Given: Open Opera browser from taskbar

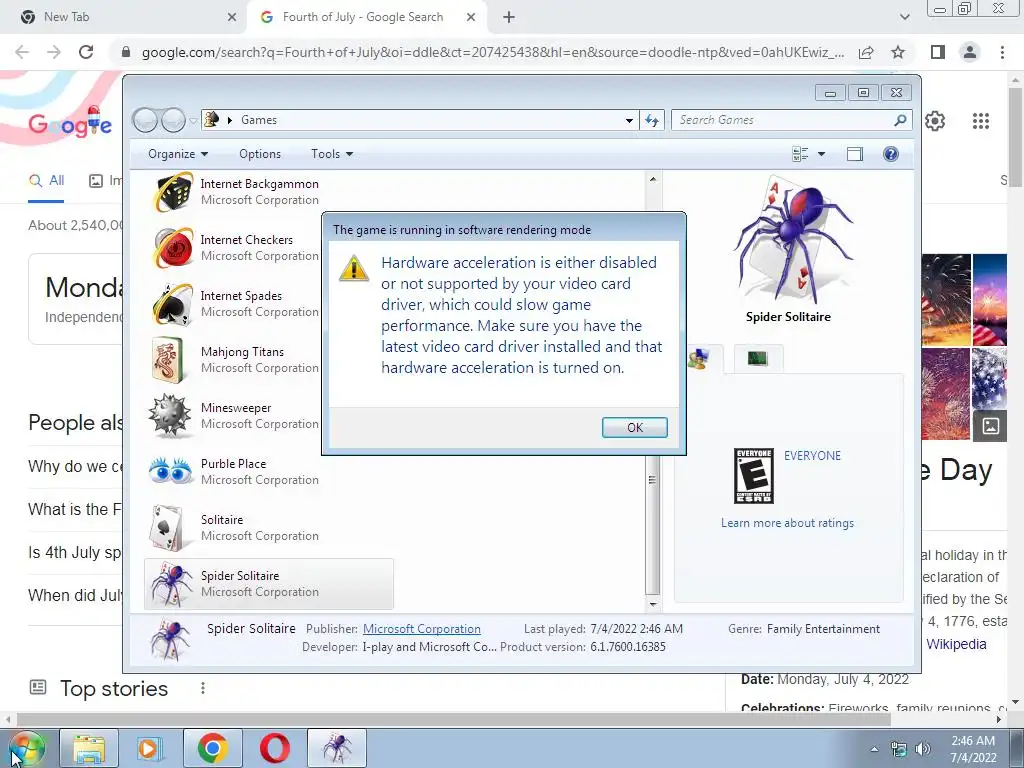Looking at the screenshot, I should 274,748.
